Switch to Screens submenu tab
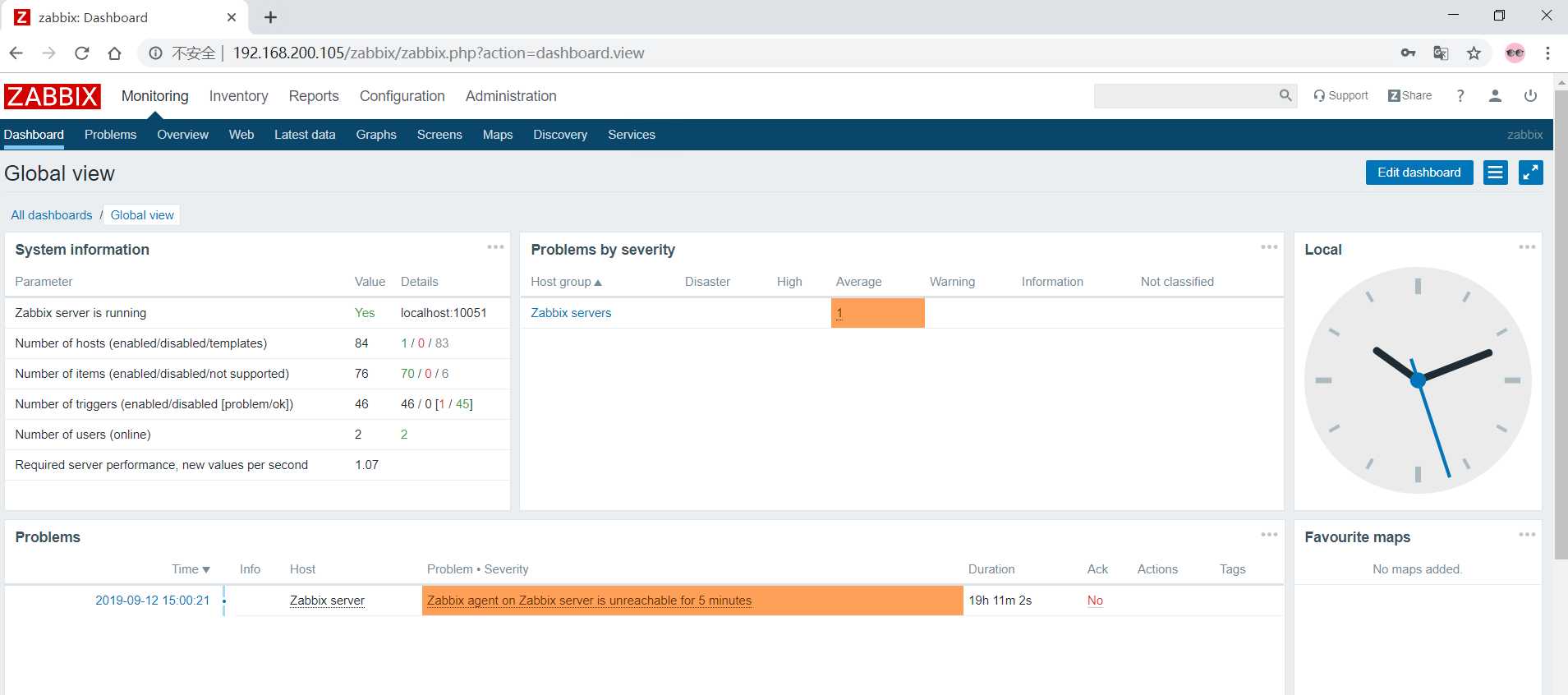 [x=439, y=135]
